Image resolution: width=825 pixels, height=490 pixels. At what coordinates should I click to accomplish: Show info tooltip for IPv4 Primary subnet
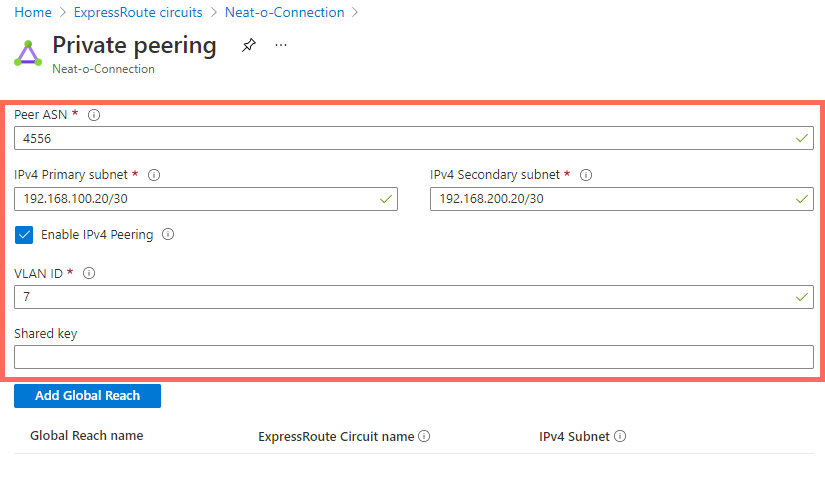click(x=154, y=175)
